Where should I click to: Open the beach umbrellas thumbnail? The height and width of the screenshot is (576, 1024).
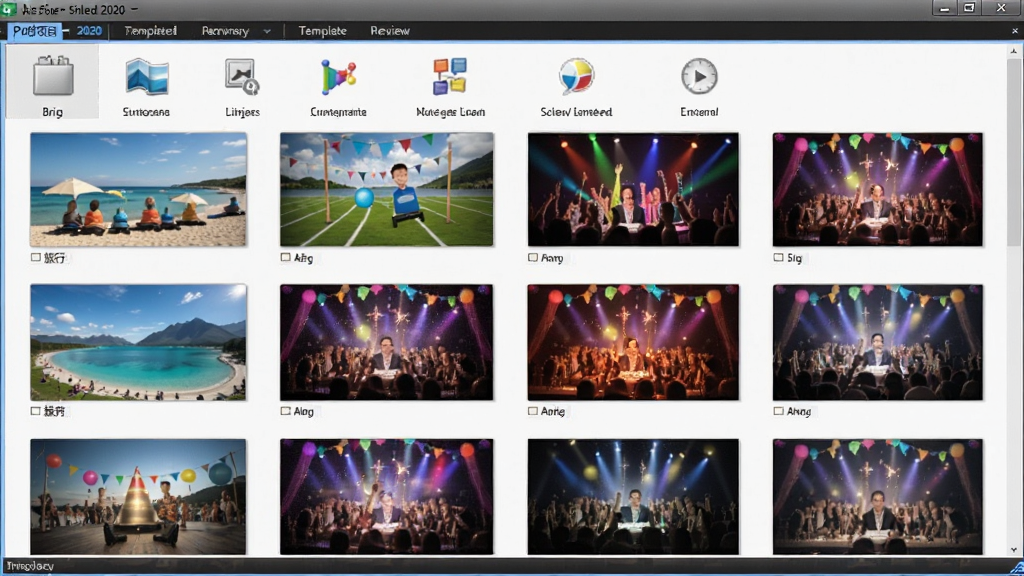pos(138,189)
